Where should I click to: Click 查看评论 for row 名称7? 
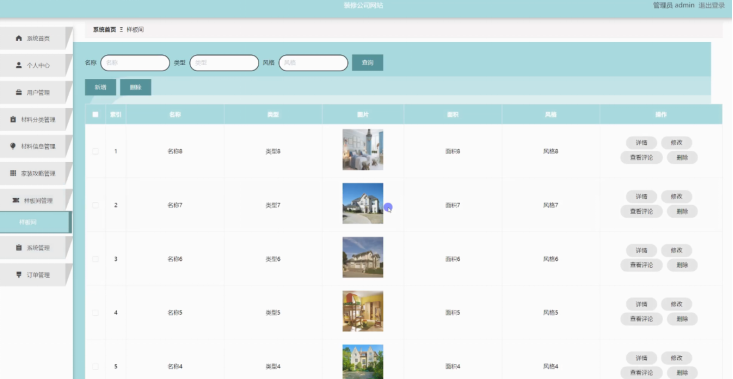(x=641, y=211)
